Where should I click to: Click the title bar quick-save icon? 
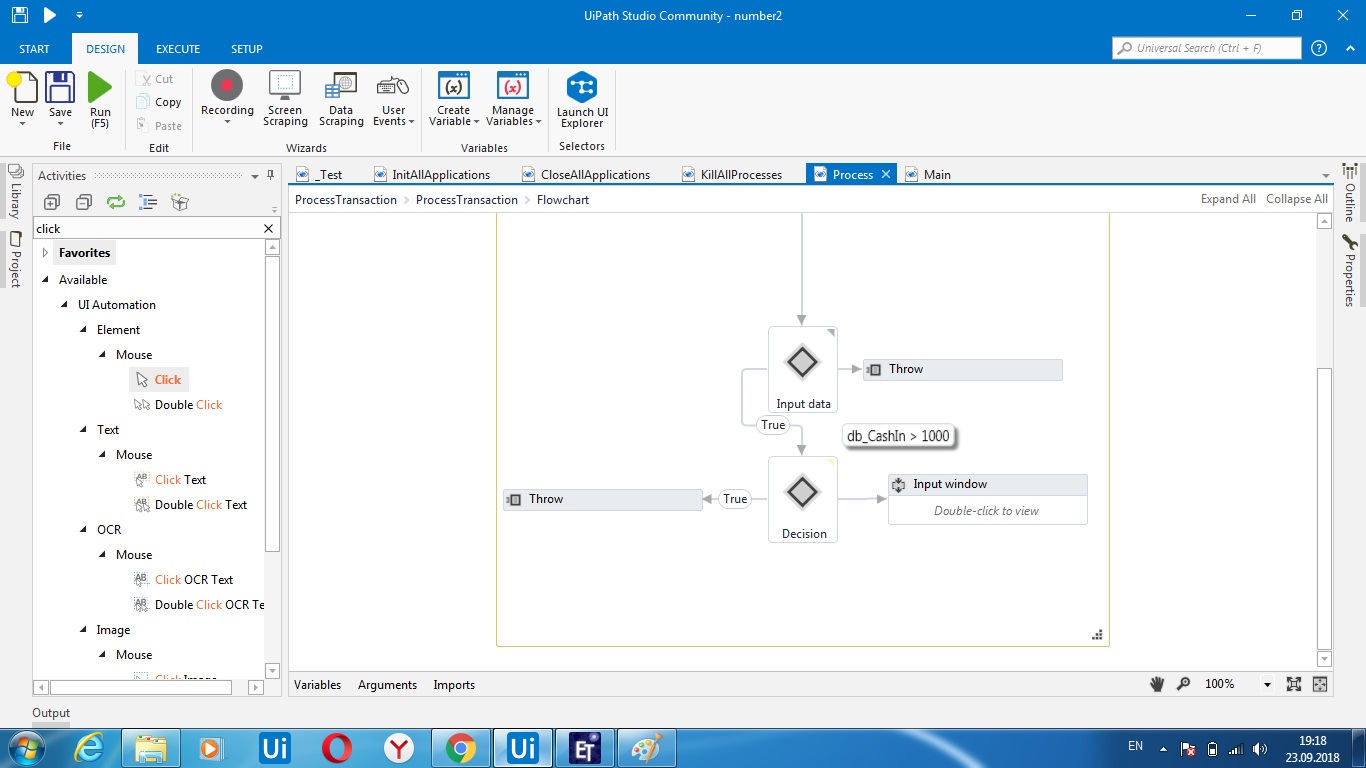(x=20, y=15)
